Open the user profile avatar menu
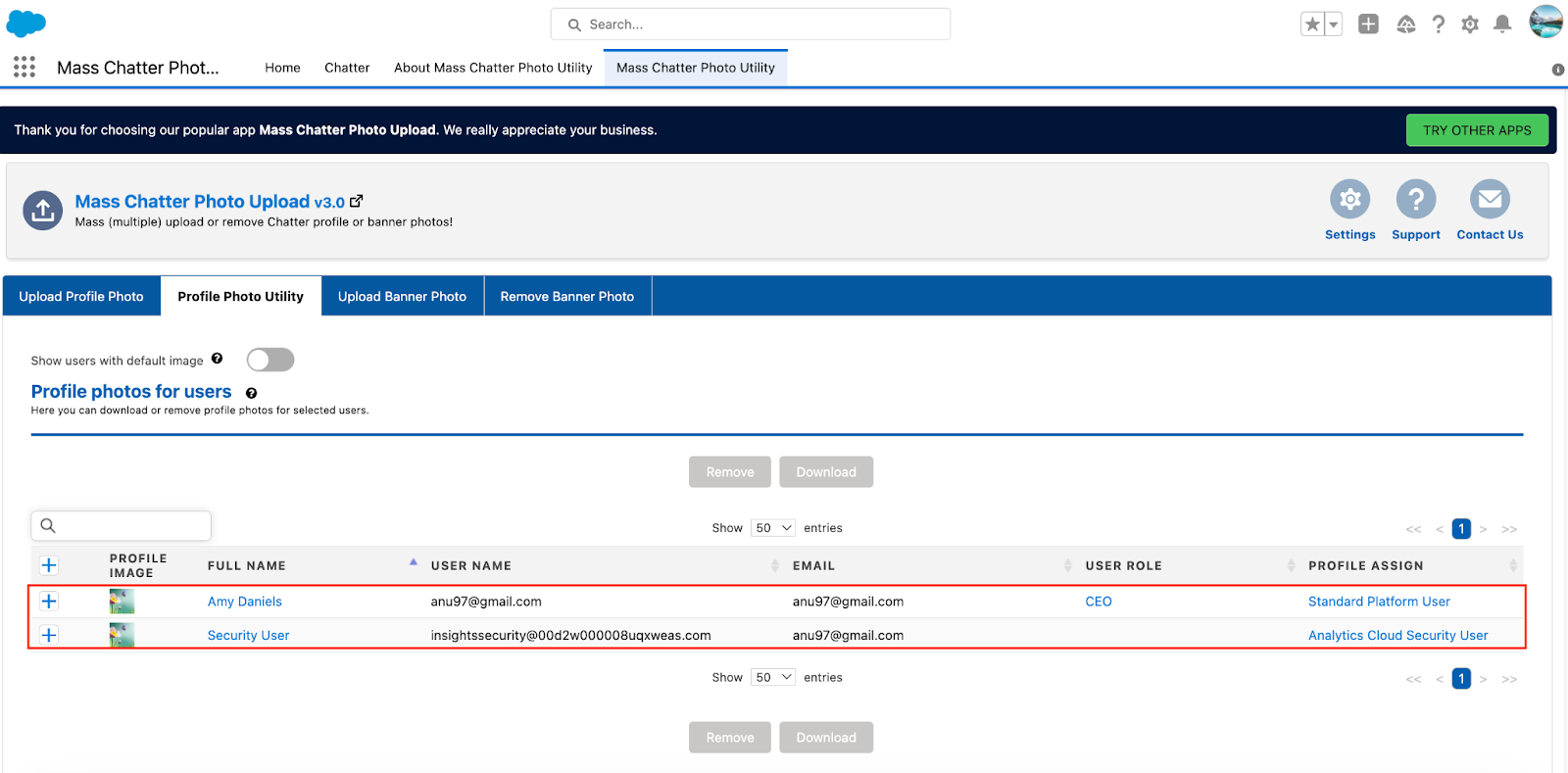 (x=1546, y=22)
